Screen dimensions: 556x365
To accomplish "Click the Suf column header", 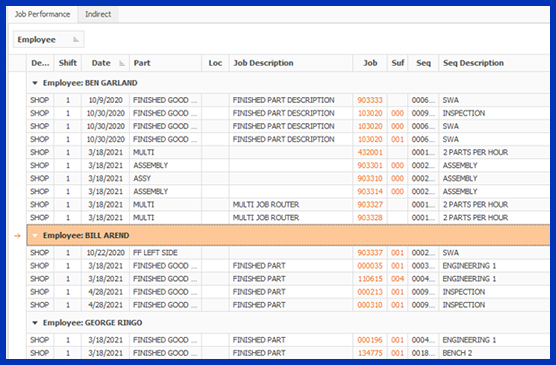I will click(397, 63).
